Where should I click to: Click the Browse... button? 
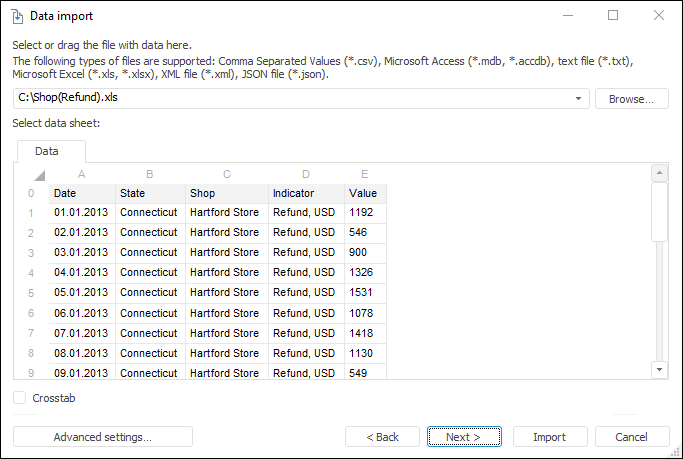coord(631,99)
